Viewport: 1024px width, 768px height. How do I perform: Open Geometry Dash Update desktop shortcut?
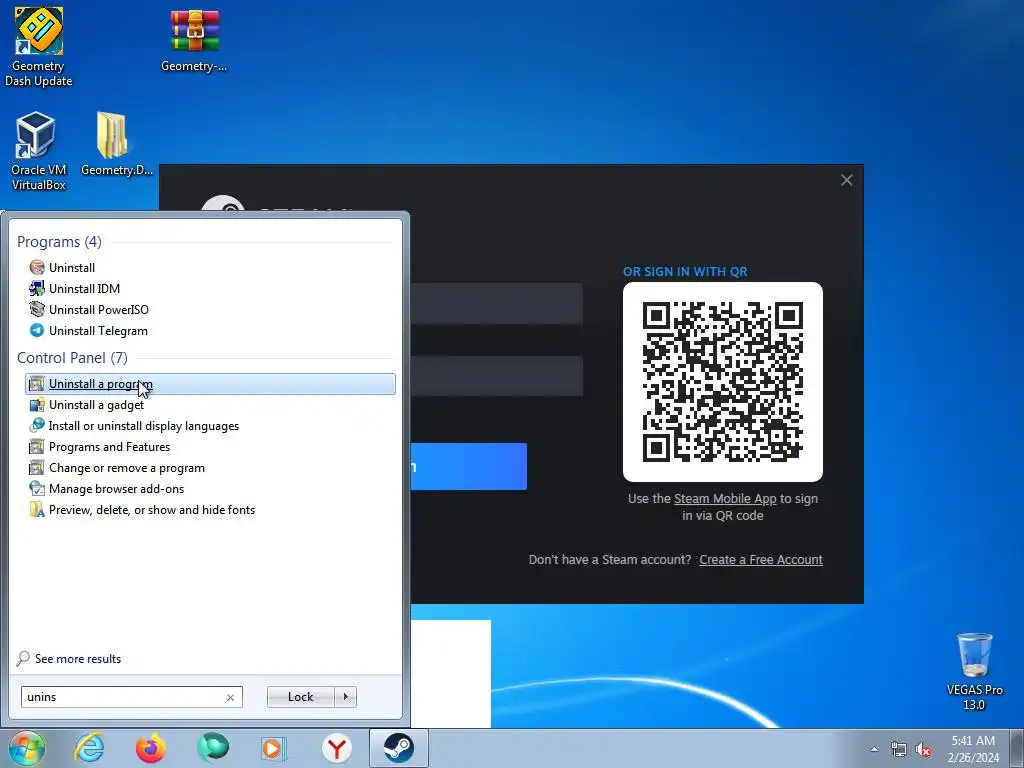point(39,46)
